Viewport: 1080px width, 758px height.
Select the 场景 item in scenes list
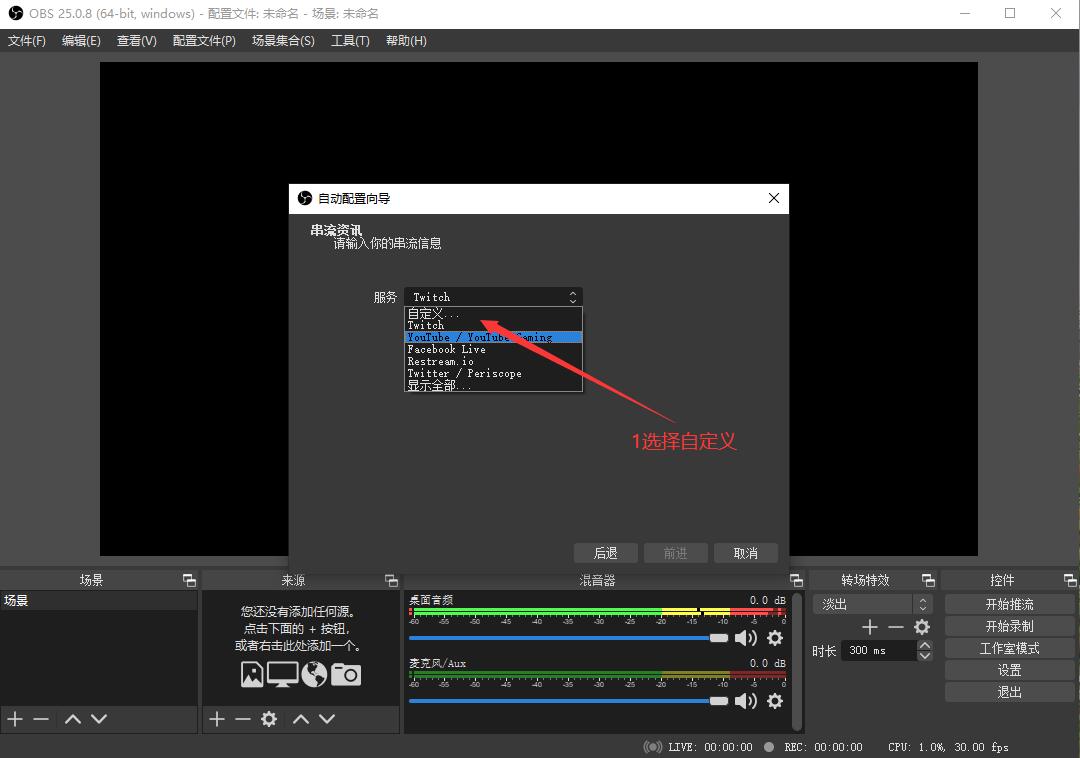[98, 600]
